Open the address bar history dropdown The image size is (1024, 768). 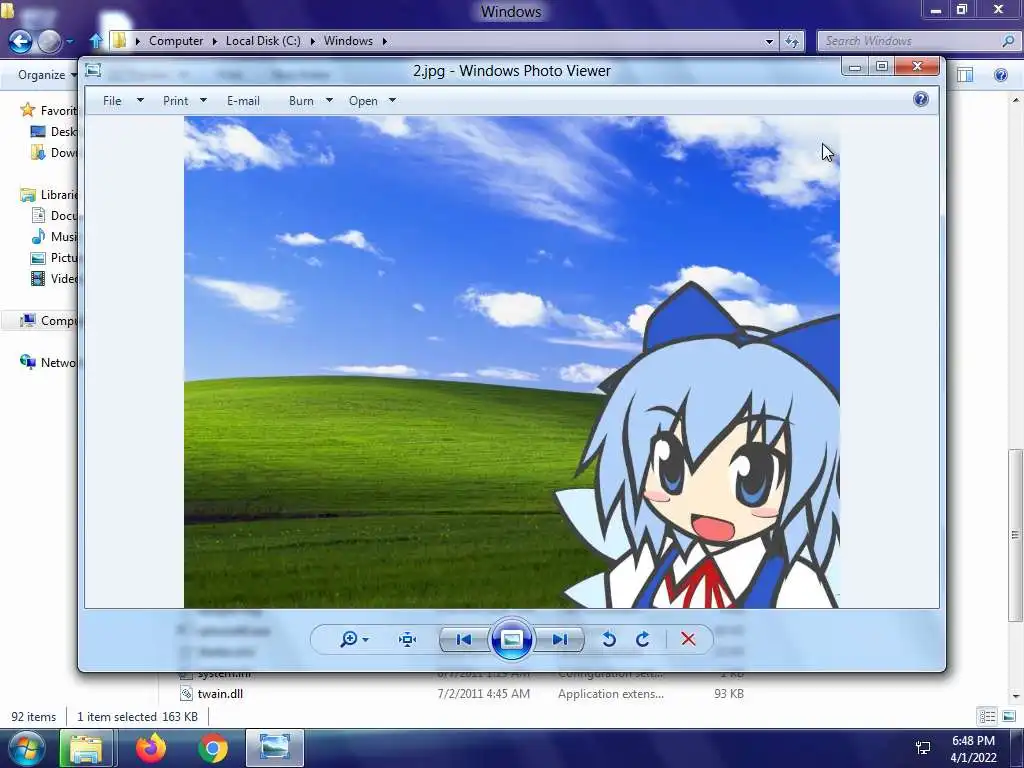[769, 41]
